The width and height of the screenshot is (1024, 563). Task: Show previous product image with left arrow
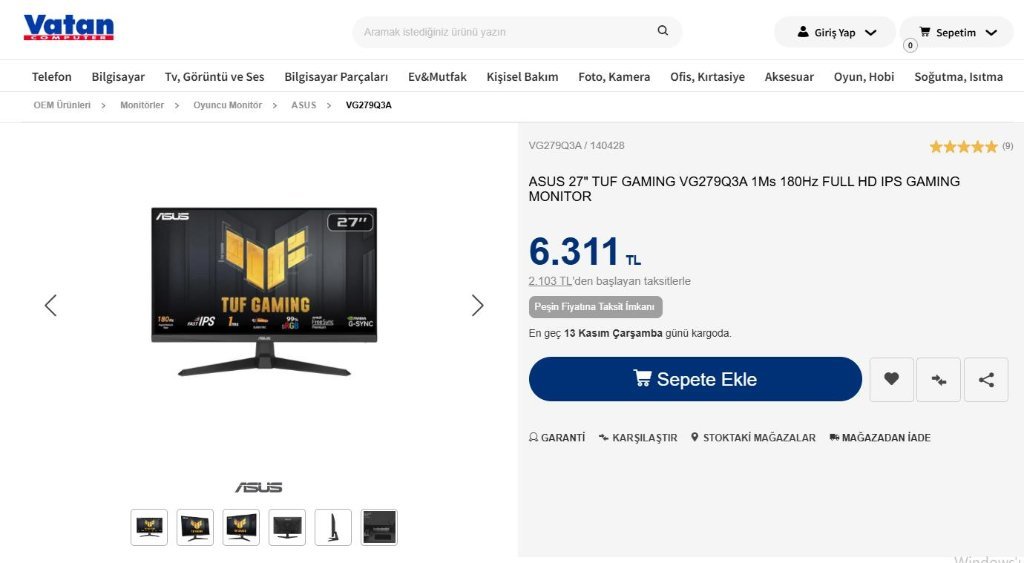pos(51,305)
